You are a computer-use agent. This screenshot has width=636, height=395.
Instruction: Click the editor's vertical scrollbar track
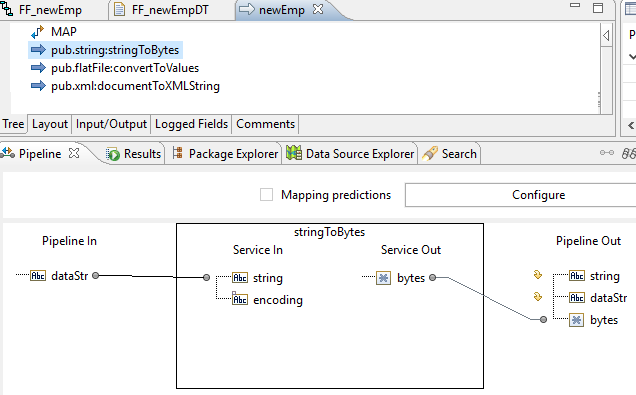tap(606, 81)
